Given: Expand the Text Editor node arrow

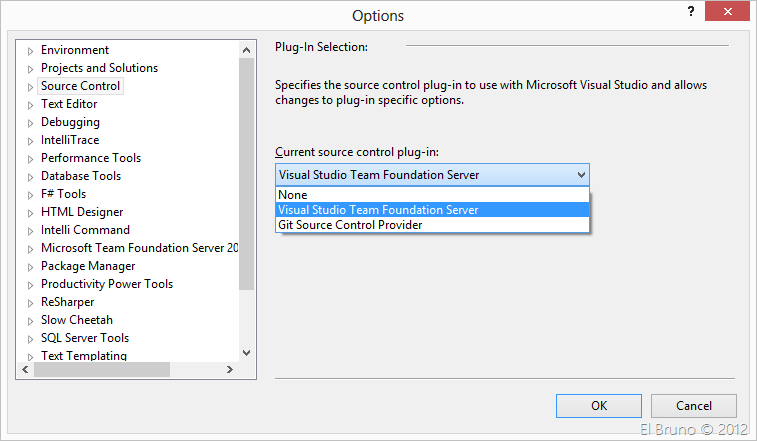Looking at the screenshot, I should tap(30, 105).
